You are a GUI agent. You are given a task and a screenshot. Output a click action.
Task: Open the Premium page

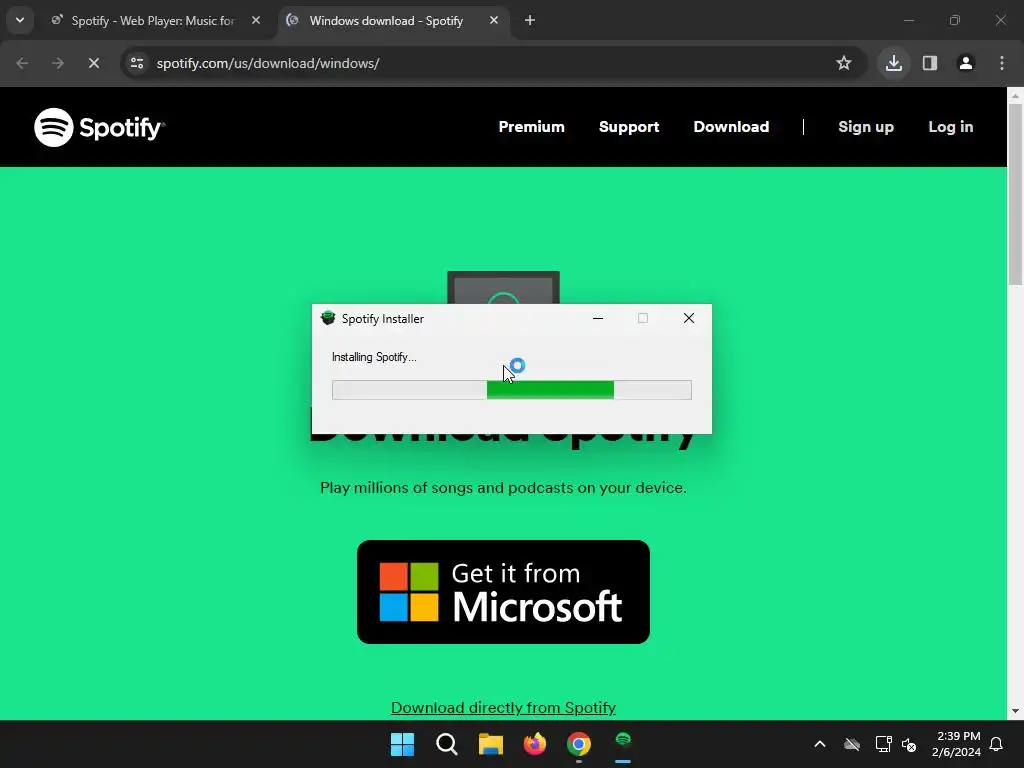tap(532, 127)
